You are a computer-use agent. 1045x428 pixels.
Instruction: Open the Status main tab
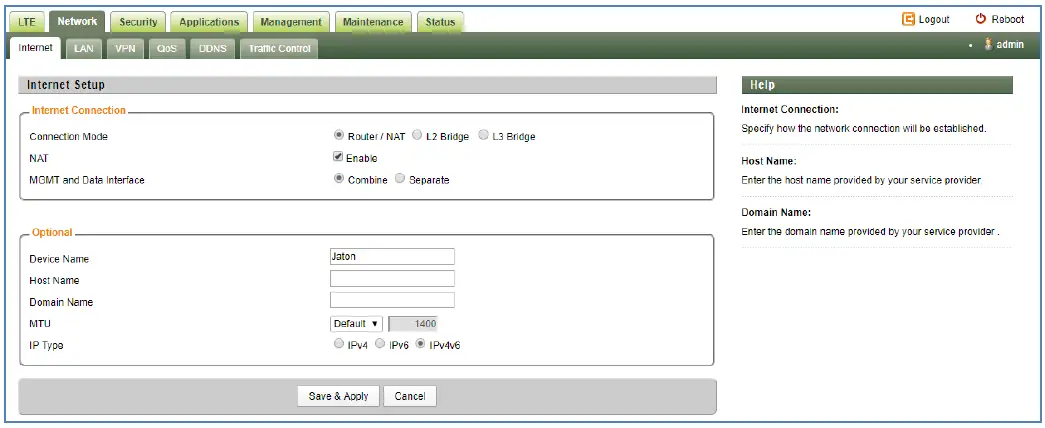pos(440,22)
